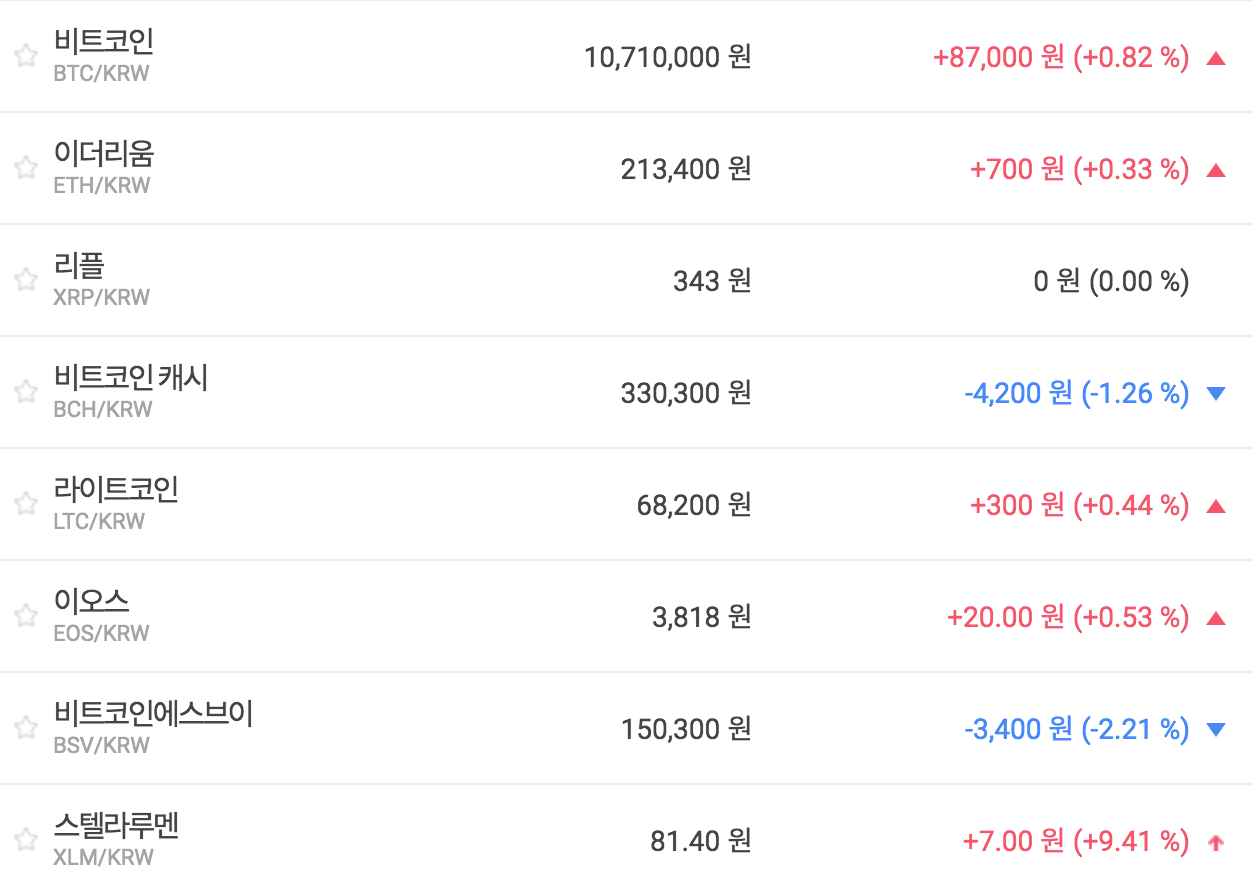Image resolution: width=1252 pixels, height=894 pixels.
Task: Favorite Stellar Lumen XLM/KRW star
Action: click(x=26, y=840)
